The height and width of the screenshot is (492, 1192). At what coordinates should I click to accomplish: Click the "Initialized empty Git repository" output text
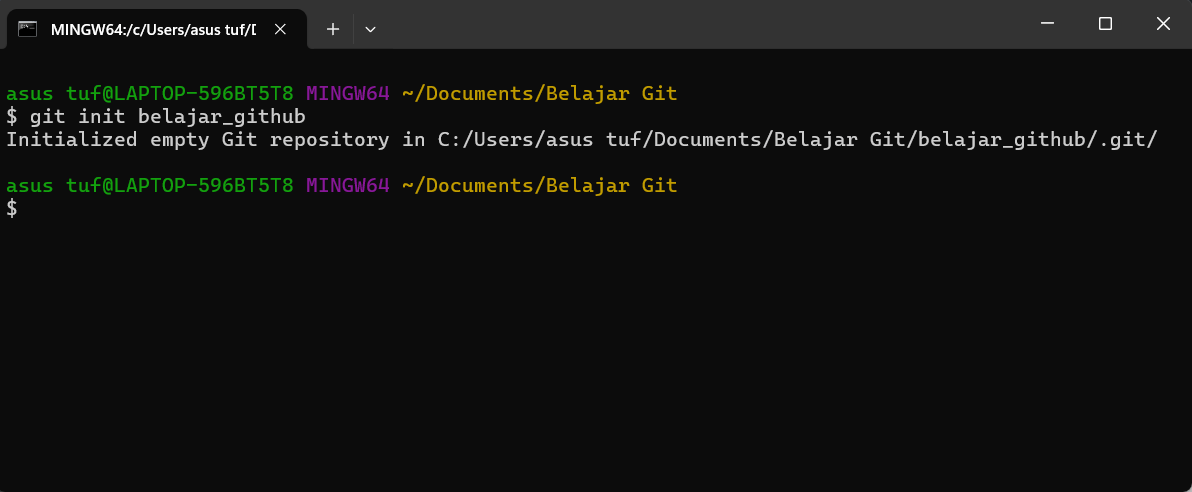click(198, 140)
